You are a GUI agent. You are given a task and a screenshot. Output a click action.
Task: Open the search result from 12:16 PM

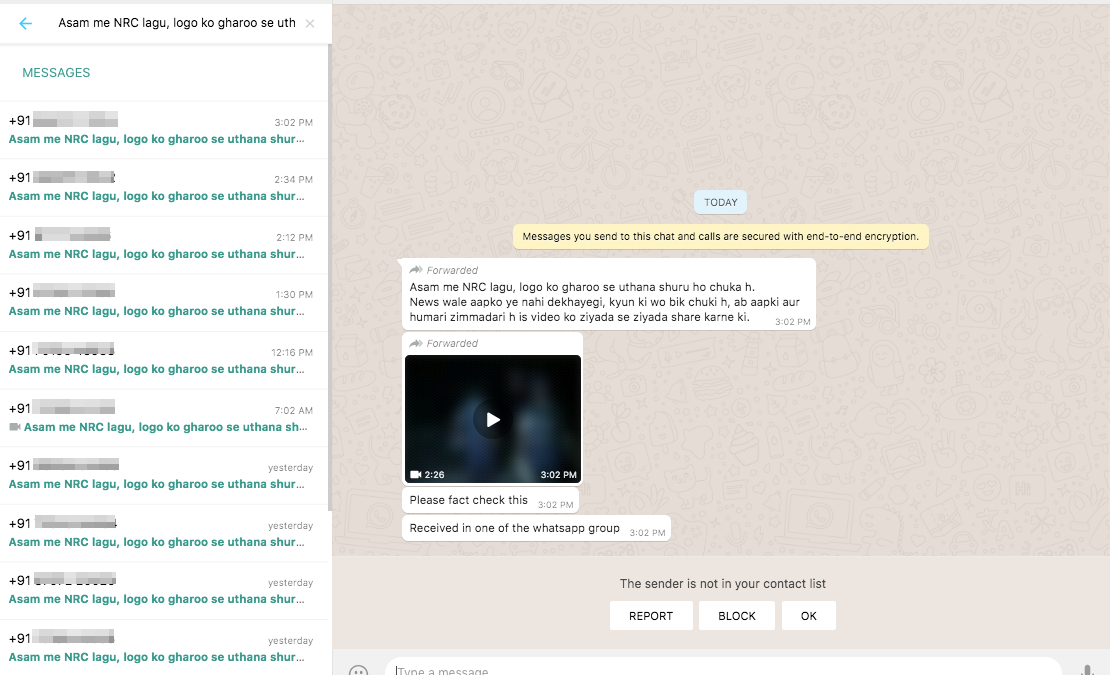(164, 361)
